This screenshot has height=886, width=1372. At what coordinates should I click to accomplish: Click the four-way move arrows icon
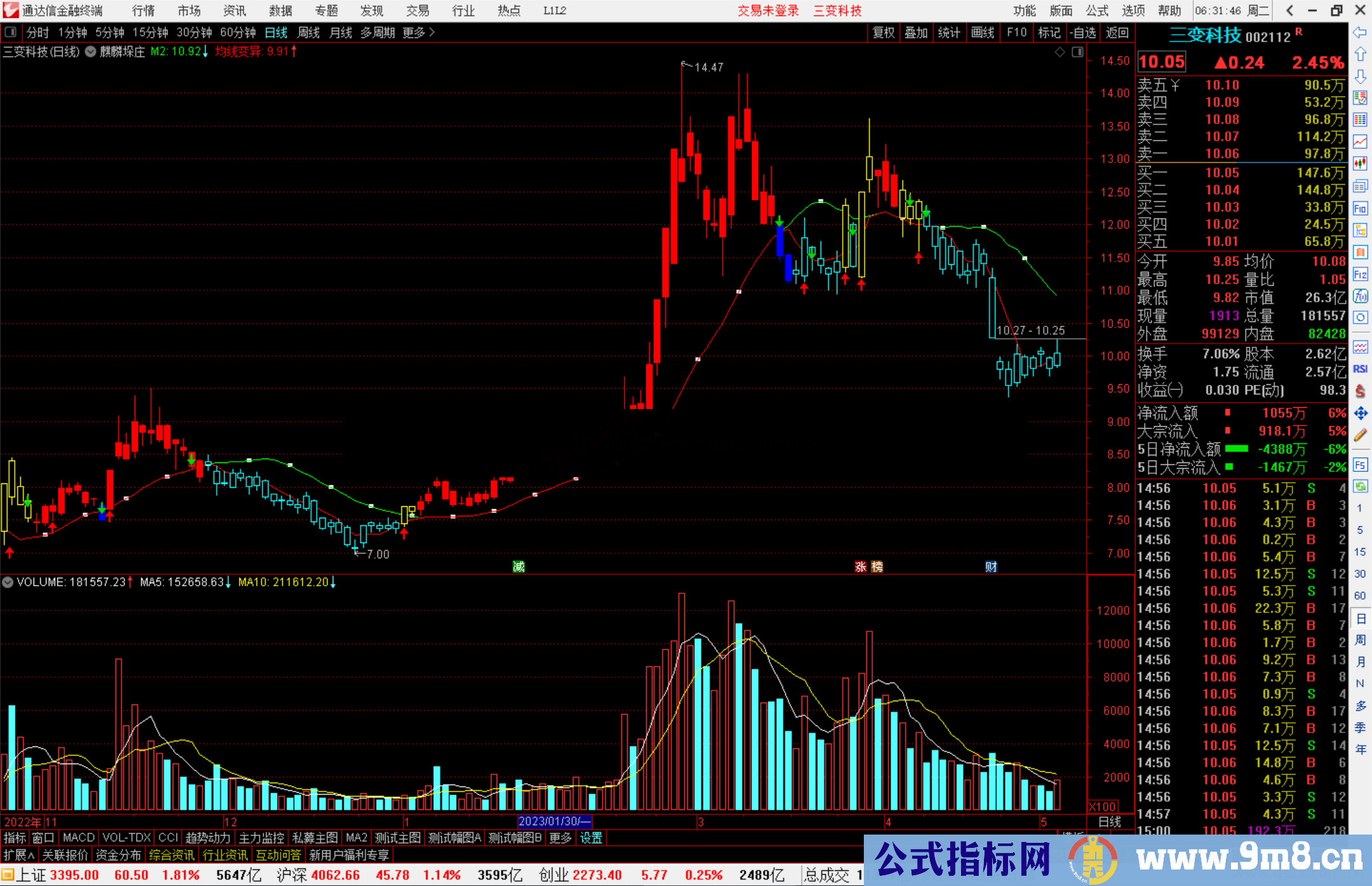pyautogui.click(x=1360, y=413)
